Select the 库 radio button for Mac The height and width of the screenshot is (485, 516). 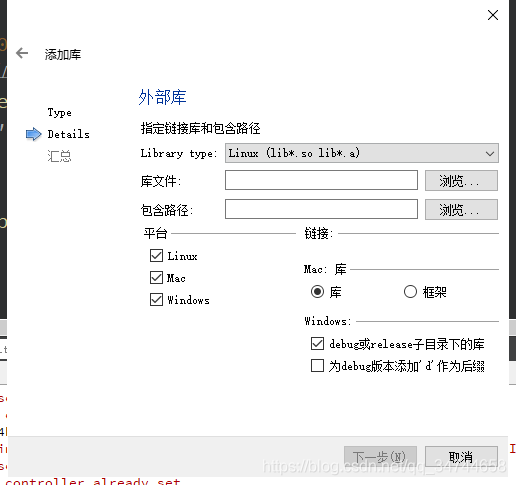317,292
